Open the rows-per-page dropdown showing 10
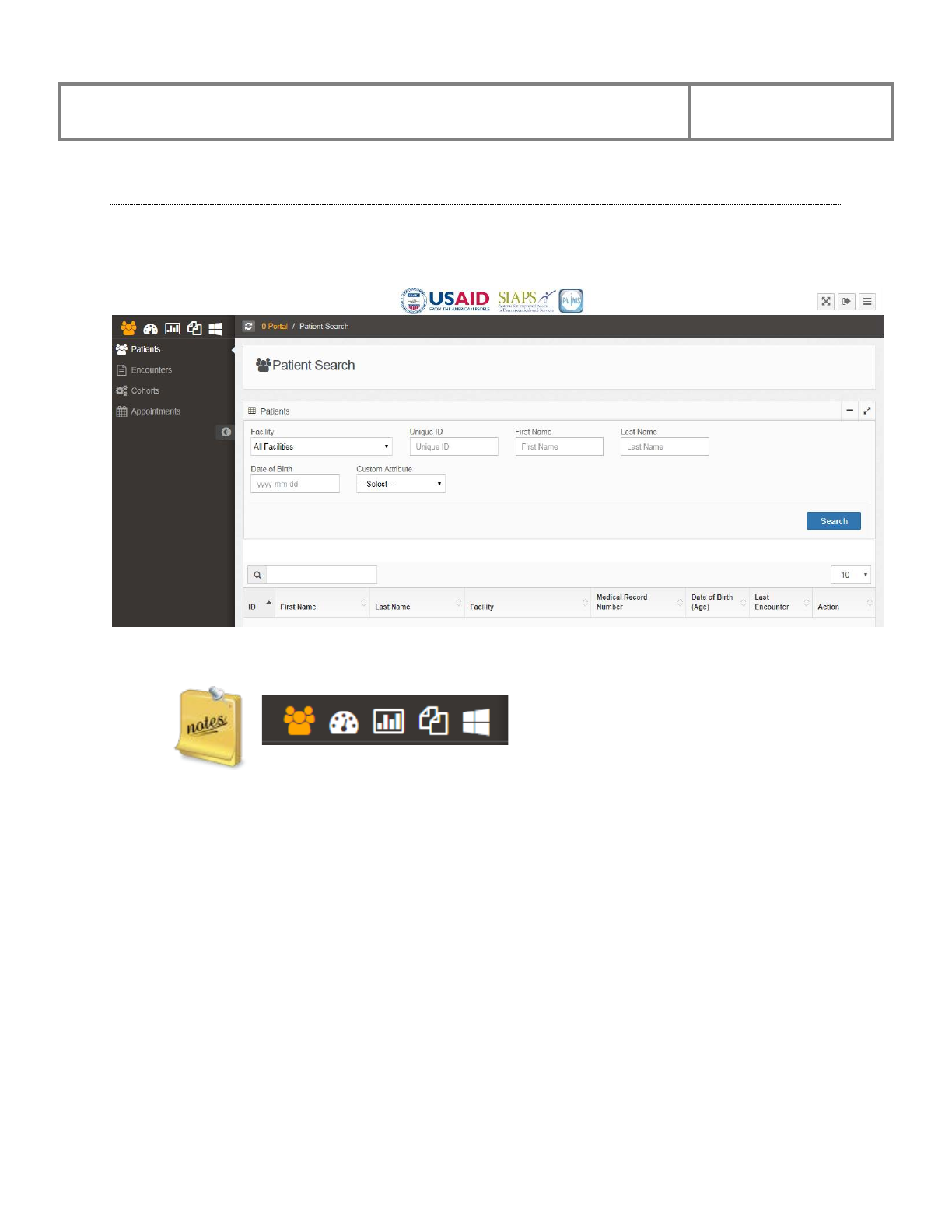The image size is (952, 1232). click(x=851, y=575)
